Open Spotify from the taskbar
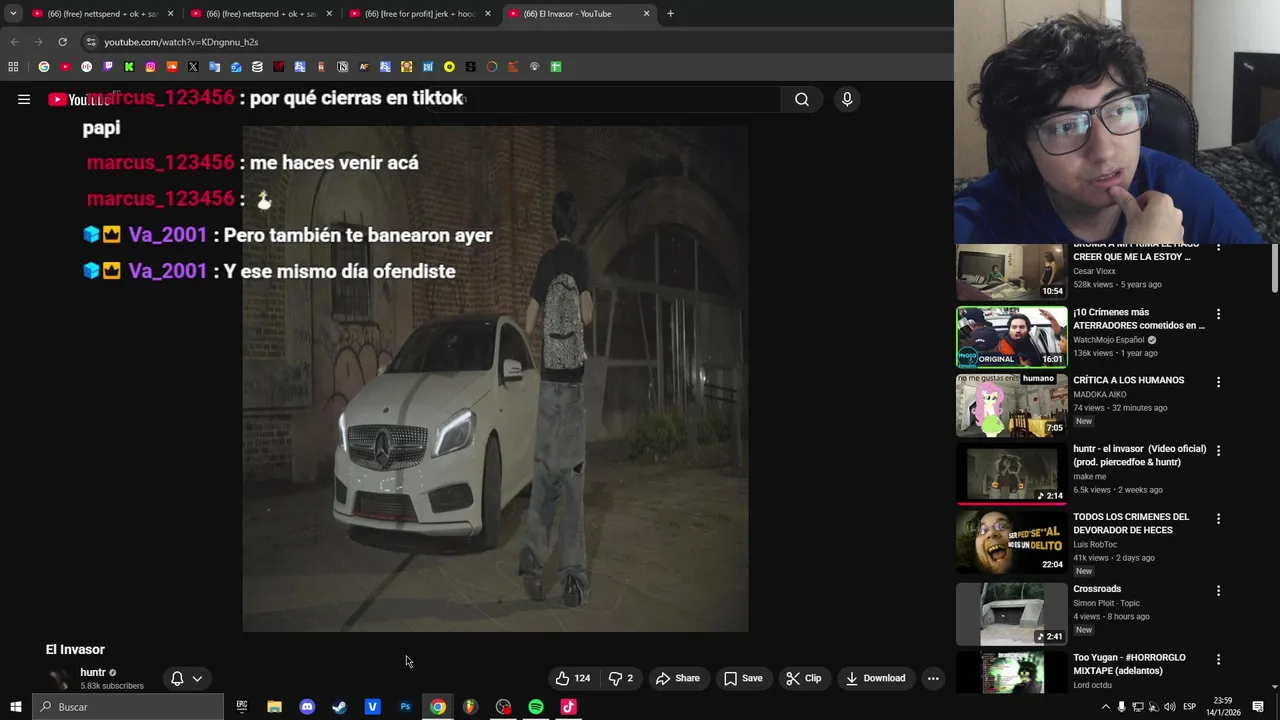Screen dimensions: 1280x720 coord(536,707)
